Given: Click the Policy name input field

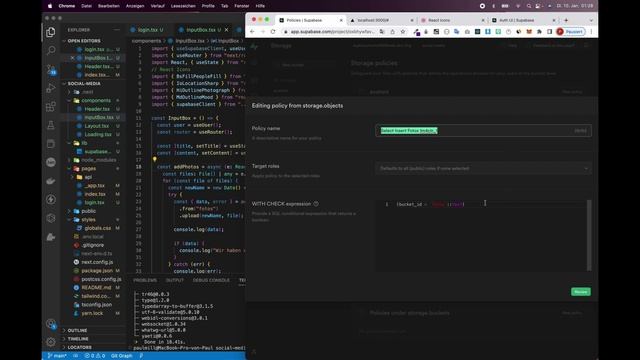Looking at the screenshot, I should point(483,131).
